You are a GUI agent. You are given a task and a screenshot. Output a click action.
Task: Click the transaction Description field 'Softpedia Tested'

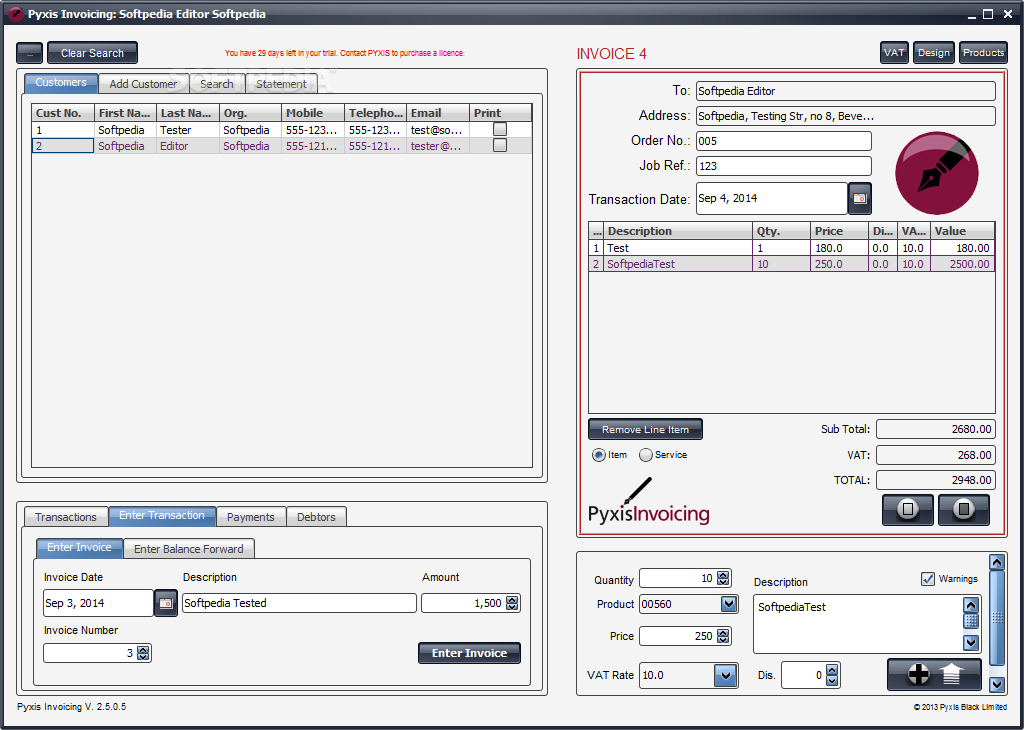[x=299, y=603]
